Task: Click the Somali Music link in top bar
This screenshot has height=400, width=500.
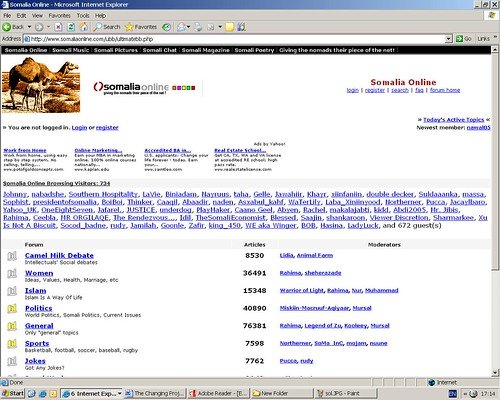Action: click(x=71, y=50)
